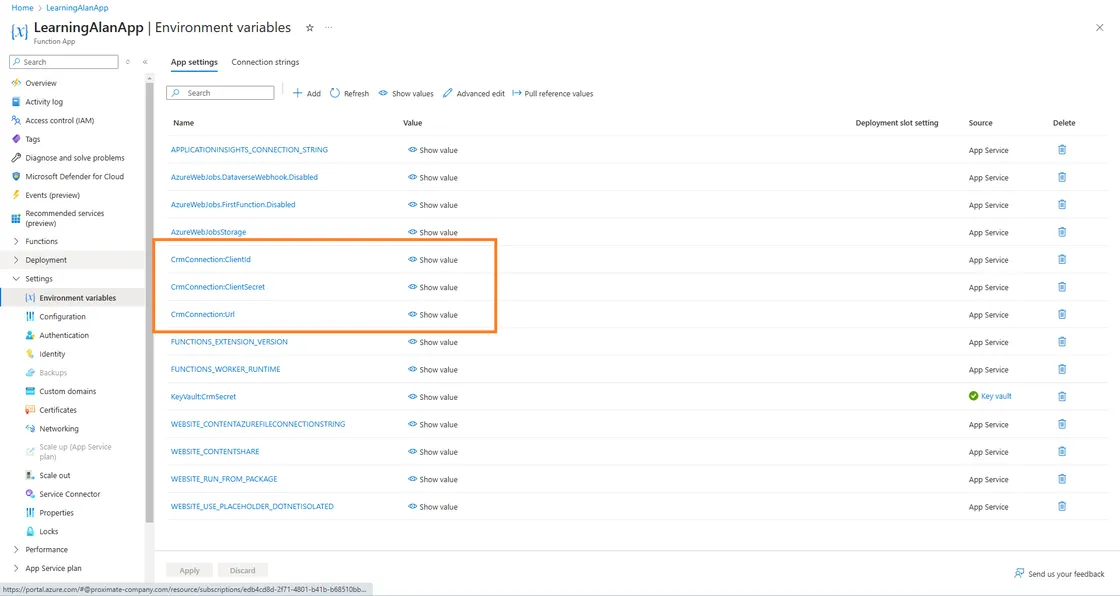Click the LearningAlanApp breadcrumb
The image size is (1120, 596).
[x=77, y=8]
